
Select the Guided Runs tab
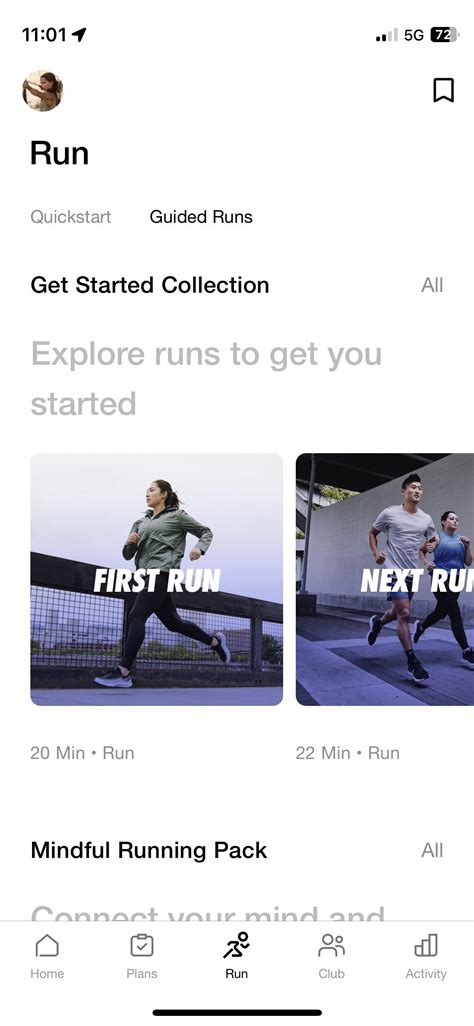coord(201,217)
